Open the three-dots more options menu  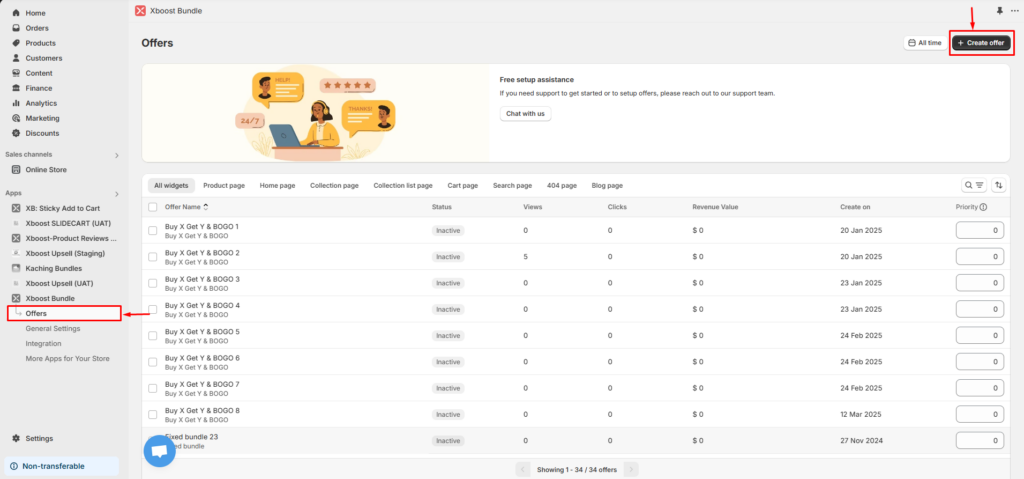[x=1014, y=11]
